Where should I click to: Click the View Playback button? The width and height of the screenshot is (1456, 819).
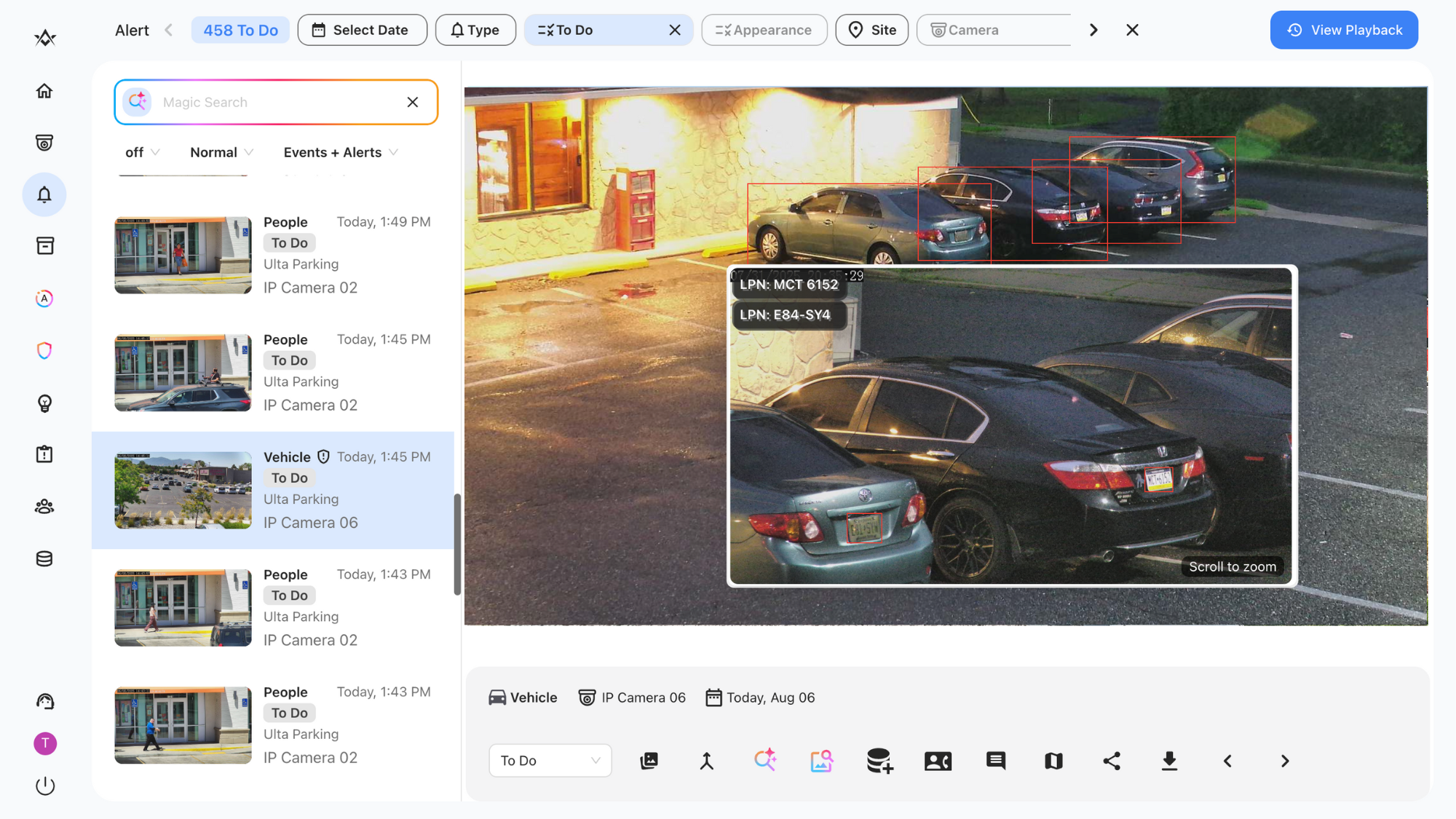pos(1343,30)
